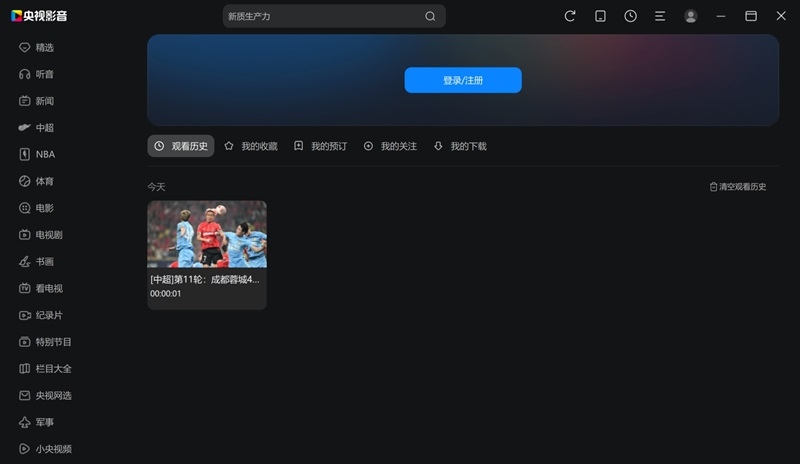The width and height of the screenshot is (800, 464).
Task: Open 听音 in the sidebar
Action: coord(44,74)
